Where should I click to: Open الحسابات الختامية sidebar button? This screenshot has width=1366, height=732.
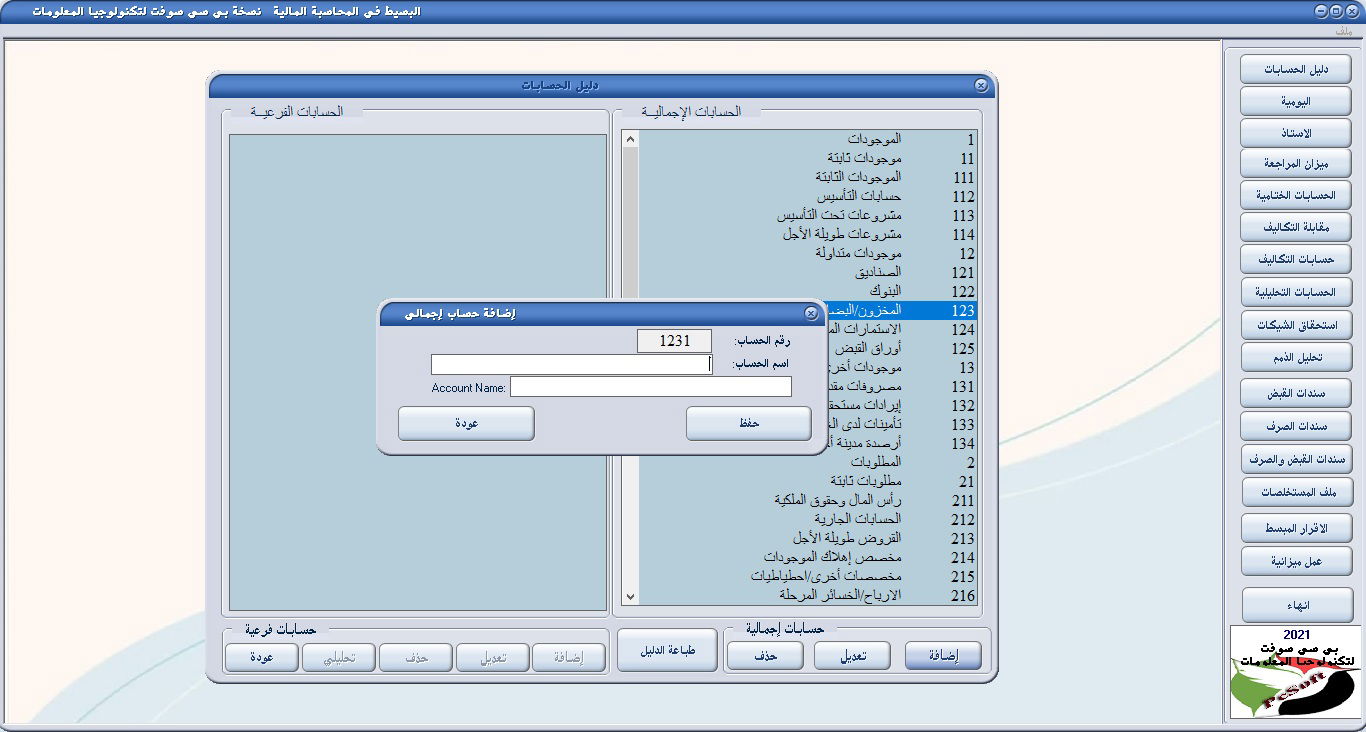click(x=1296, y=195)
